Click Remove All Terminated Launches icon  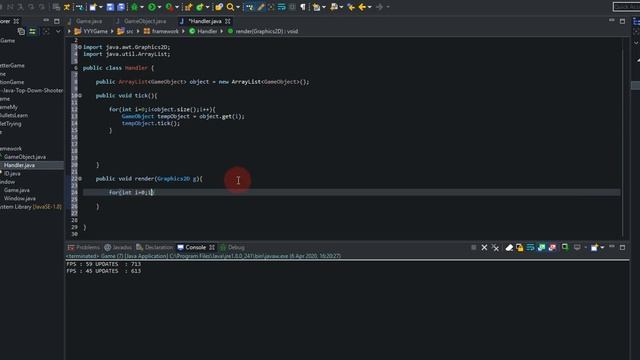click(x=495, y=247)
